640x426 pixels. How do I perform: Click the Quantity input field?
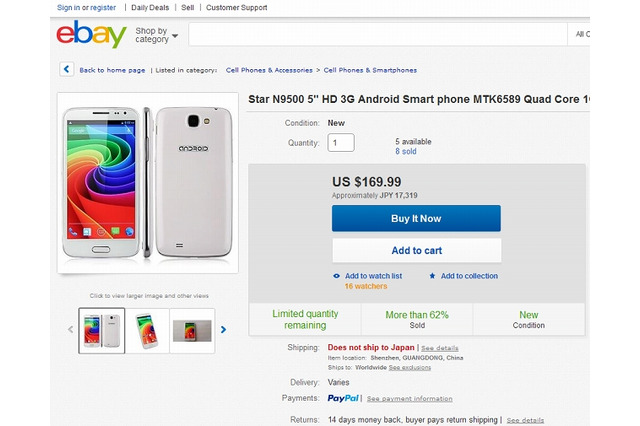pyautogui.click(x=341, y=143)
